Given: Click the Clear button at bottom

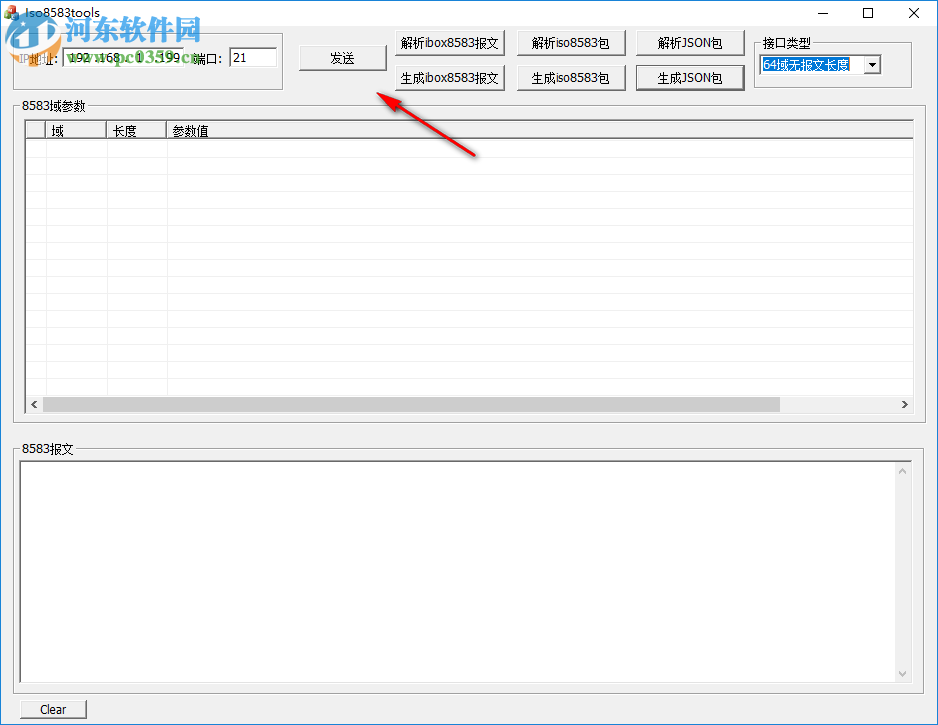Looking at the screenshot, I should click(x=53, y=709).
